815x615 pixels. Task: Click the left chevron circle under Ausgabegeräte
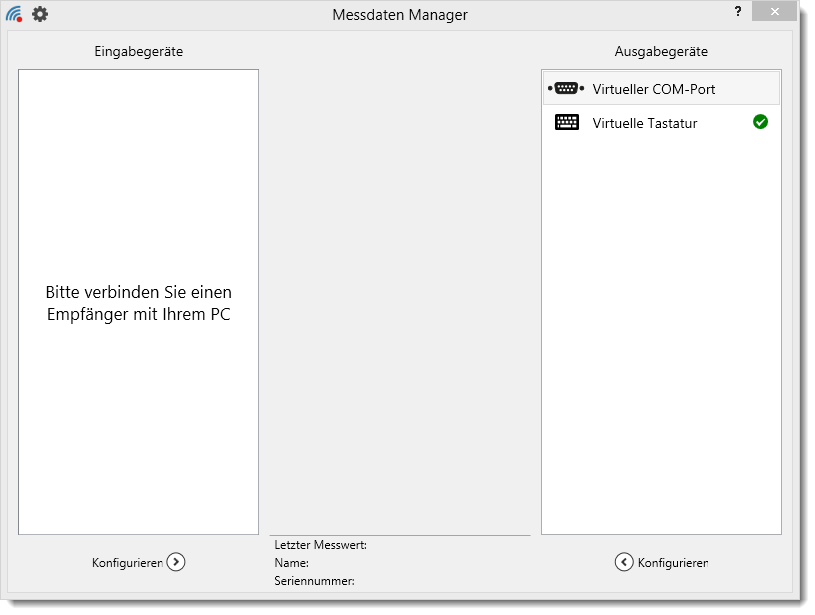(x=624, y=562)
